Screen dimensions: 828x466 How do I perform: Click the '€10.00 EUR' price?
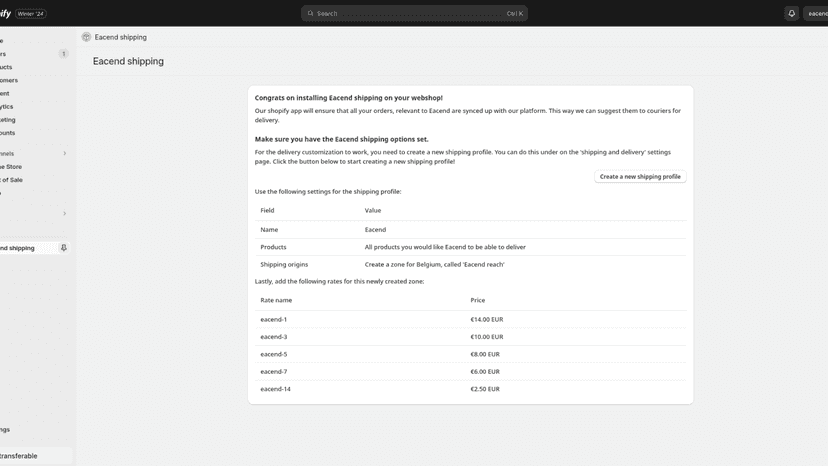(x=487, y=337)
